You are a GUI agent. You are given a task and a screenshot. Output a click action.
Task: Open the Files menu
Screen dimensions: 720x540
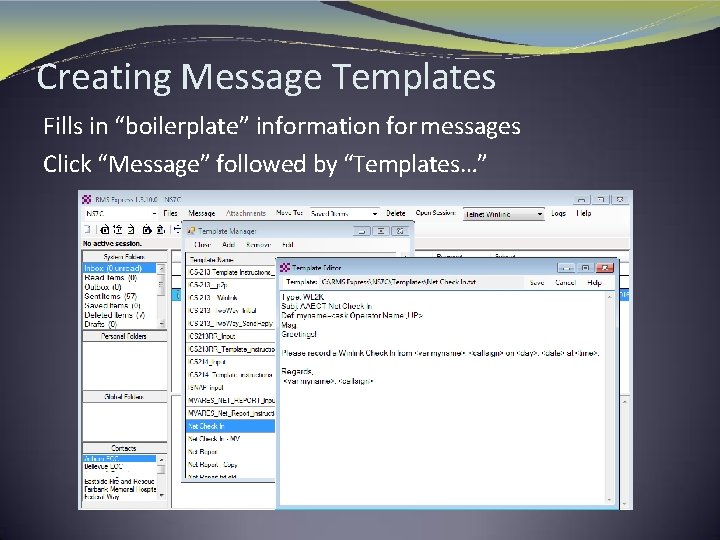pyautogui.click(x=170, y=213)
